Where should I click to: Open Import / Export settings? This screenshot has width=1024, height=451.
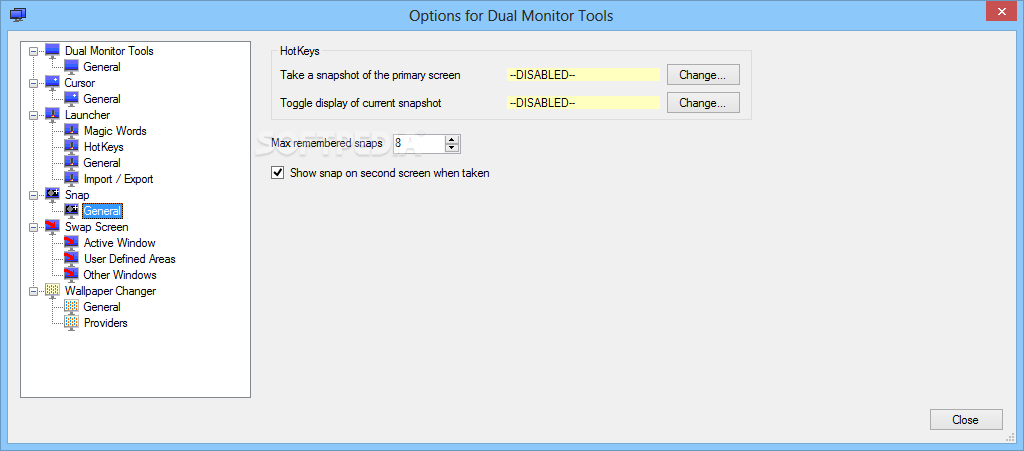[x=118, y=179]
